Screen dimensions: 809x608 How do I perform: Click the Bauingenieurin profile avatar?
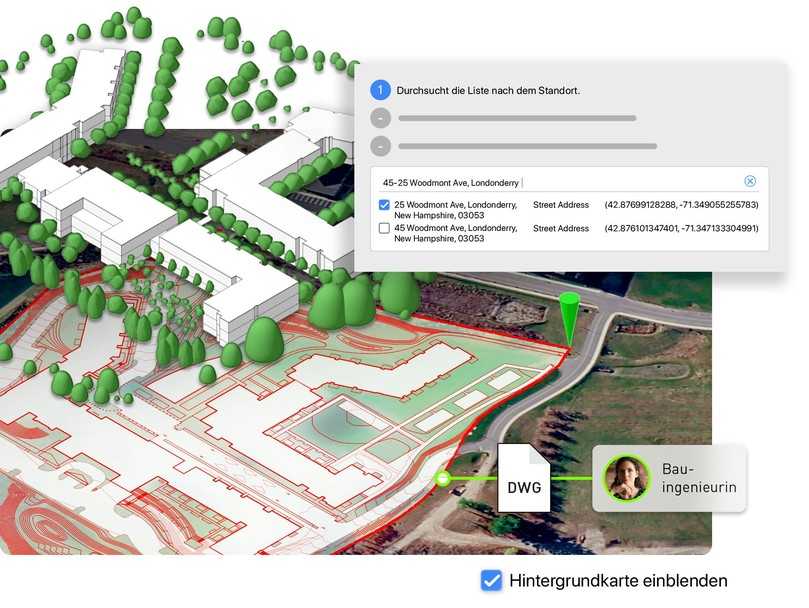coord(626,478)
